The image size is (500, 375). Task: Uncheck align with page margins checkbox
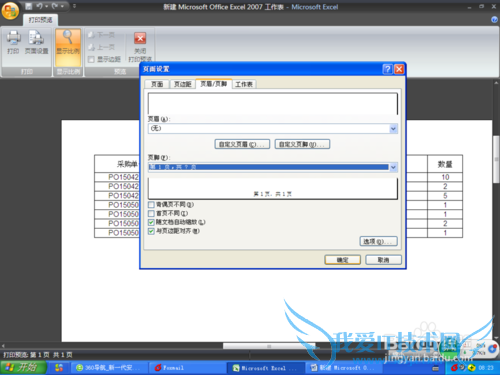(151, 231)
